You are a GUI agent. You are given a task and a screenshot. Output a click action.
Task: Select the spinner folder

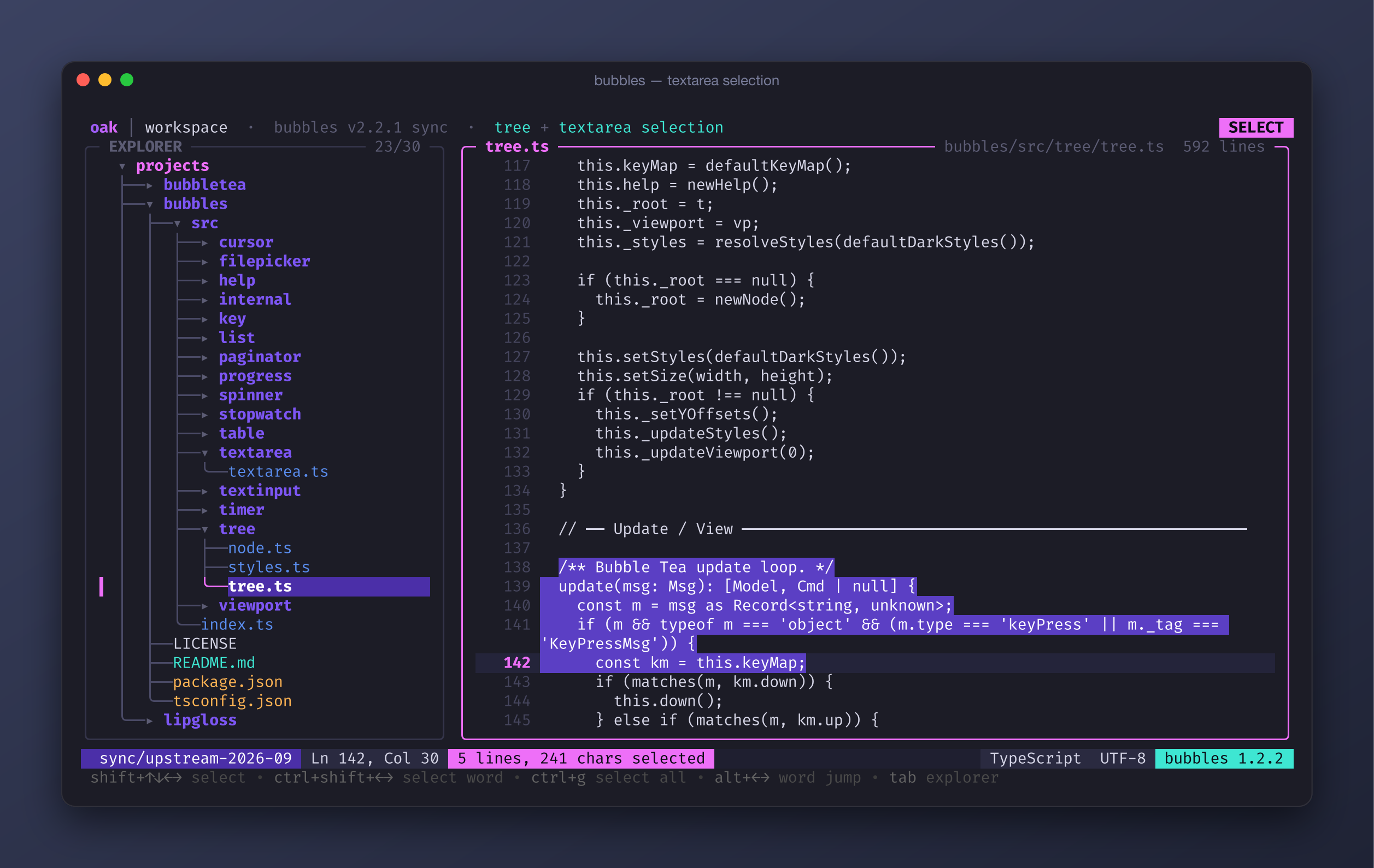point(250,395)
